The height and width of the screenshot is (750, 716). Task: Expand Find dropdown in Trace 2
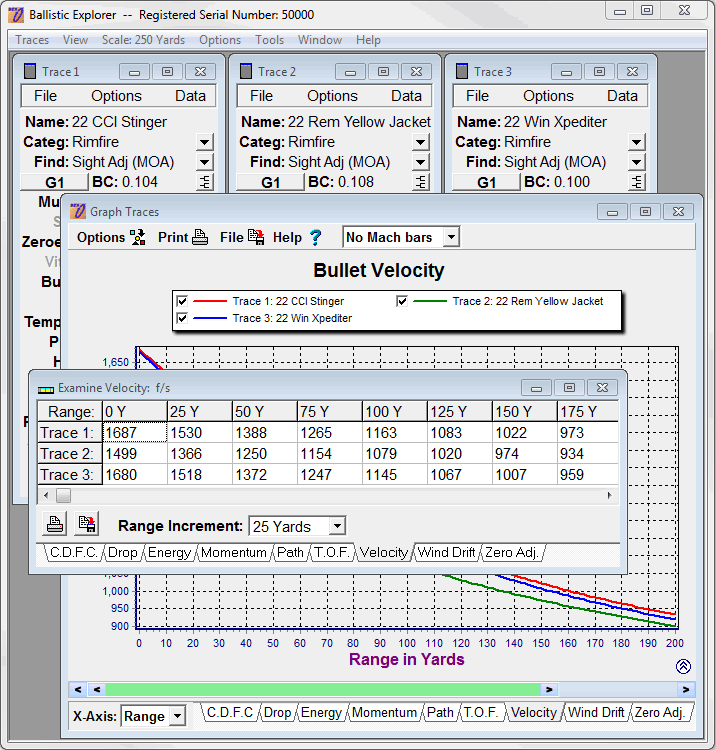click(420, 162)
